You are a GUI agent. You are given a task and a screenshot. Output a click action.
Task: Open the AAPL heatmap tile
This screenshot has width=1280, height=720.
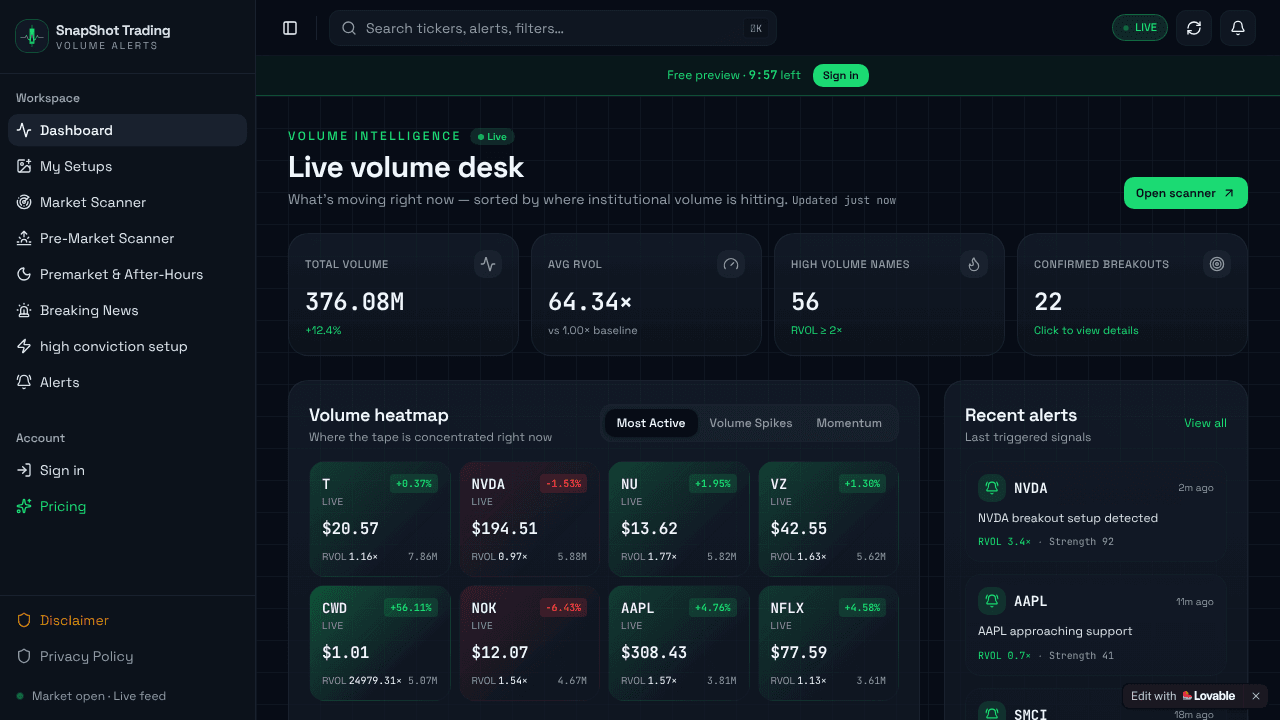pyautogui.click(x=679, y=643)
